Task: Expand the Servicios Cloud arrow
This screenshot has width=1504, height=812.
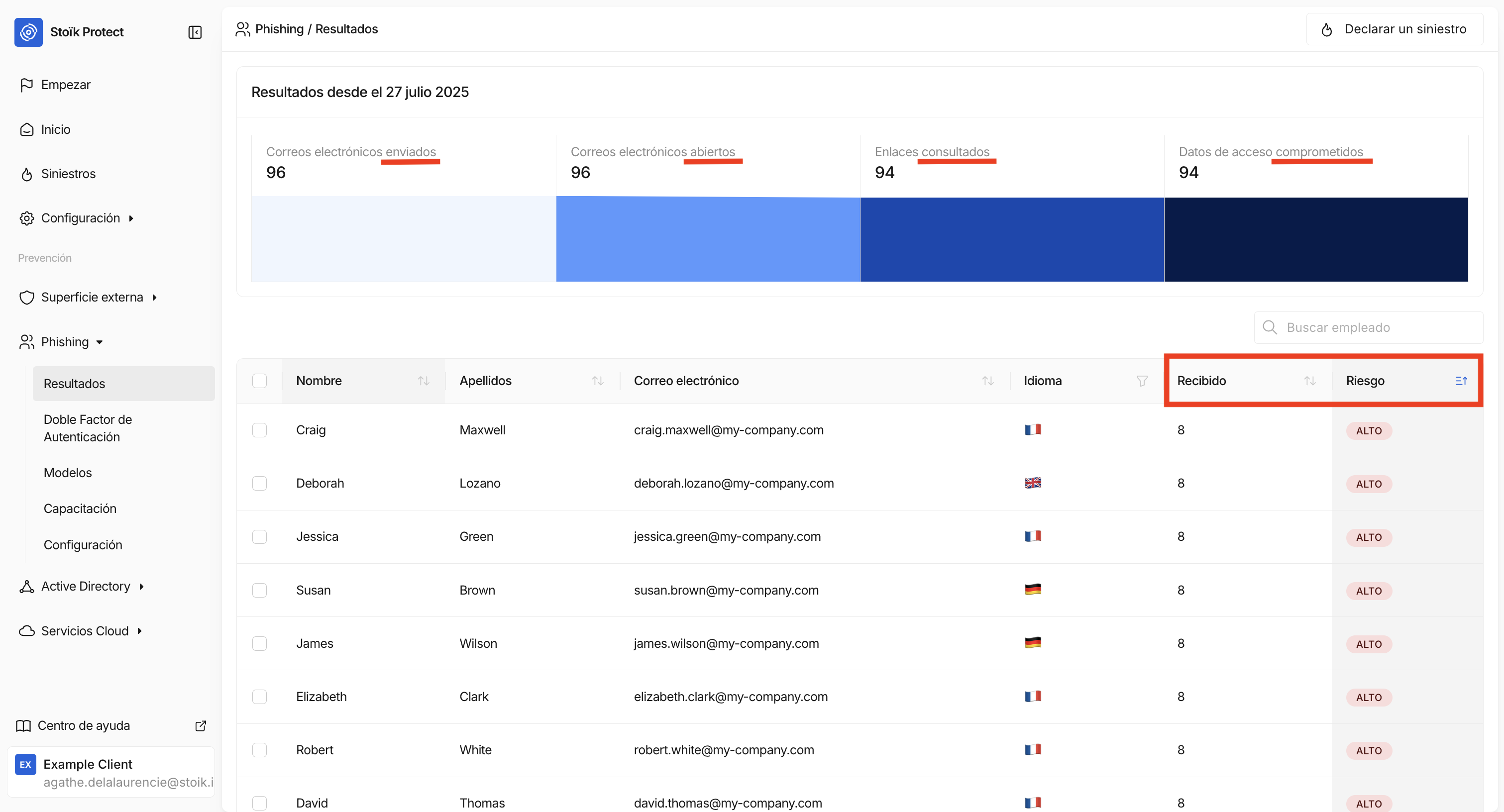Action: point(139,631)
